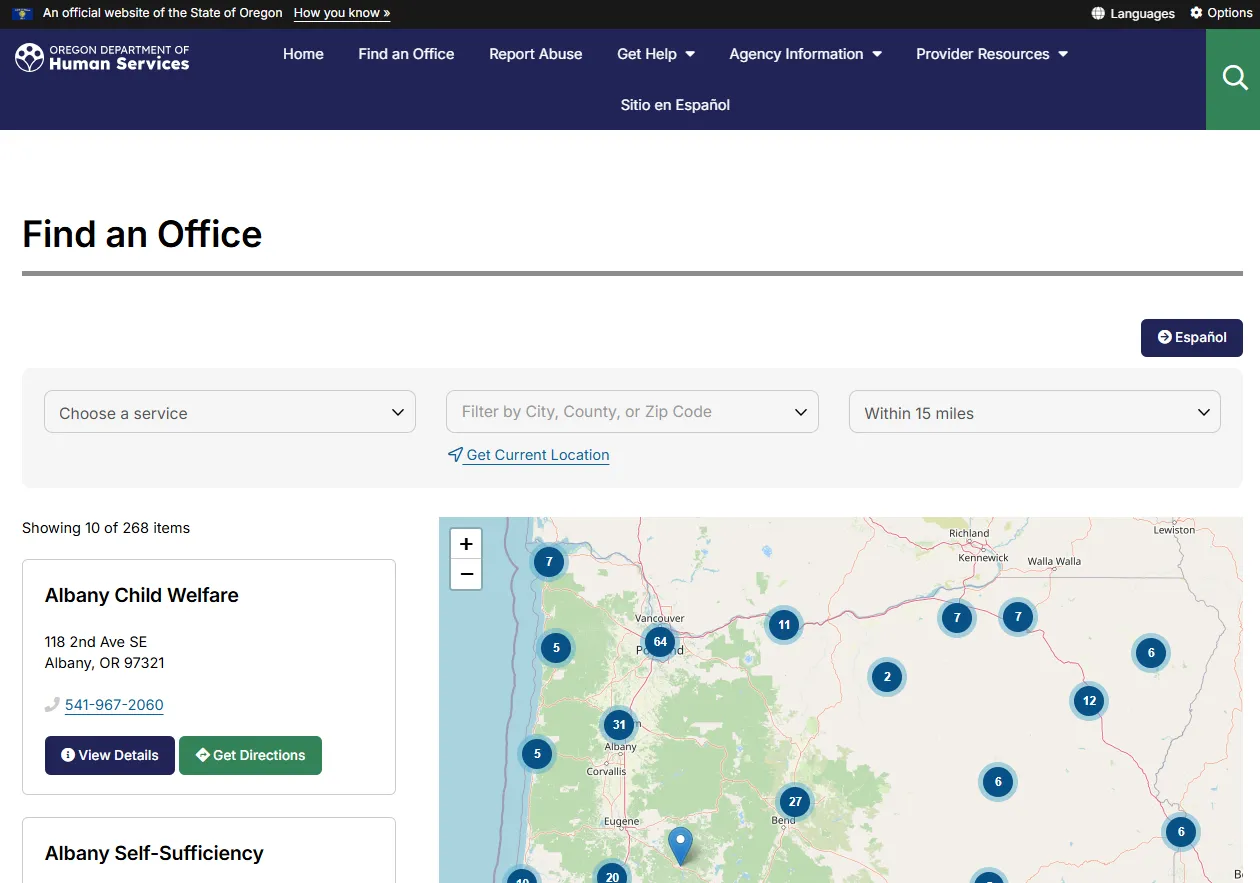The height and width of the screenshot is (883, 1260).
Task: Select the blue location pin marker on map
Action: [680, 846]
